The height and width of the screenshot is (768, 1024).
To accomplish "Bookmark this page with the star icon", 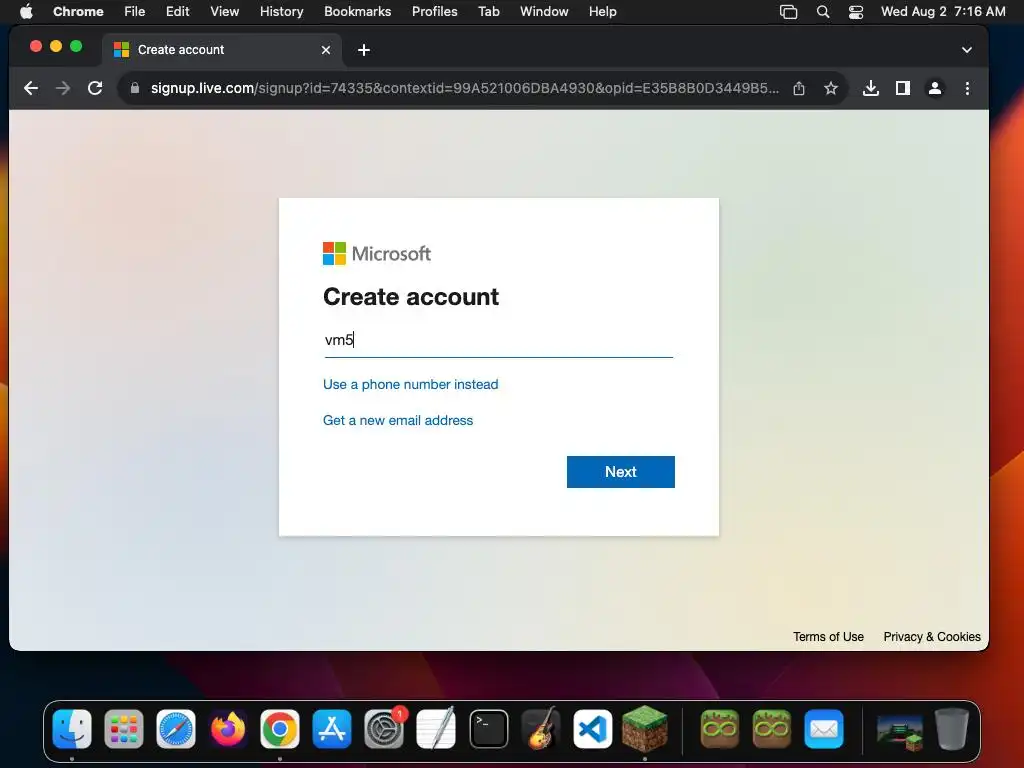I will pyautogui.click(x=831, y=88).
